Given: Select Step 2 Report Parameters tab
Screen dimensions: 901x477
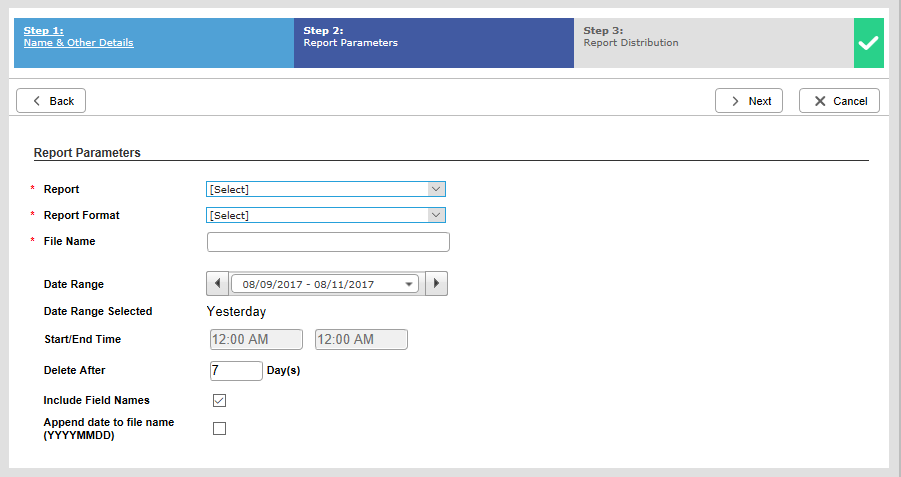Looking at the screenshot, I should tap(434, 43).
